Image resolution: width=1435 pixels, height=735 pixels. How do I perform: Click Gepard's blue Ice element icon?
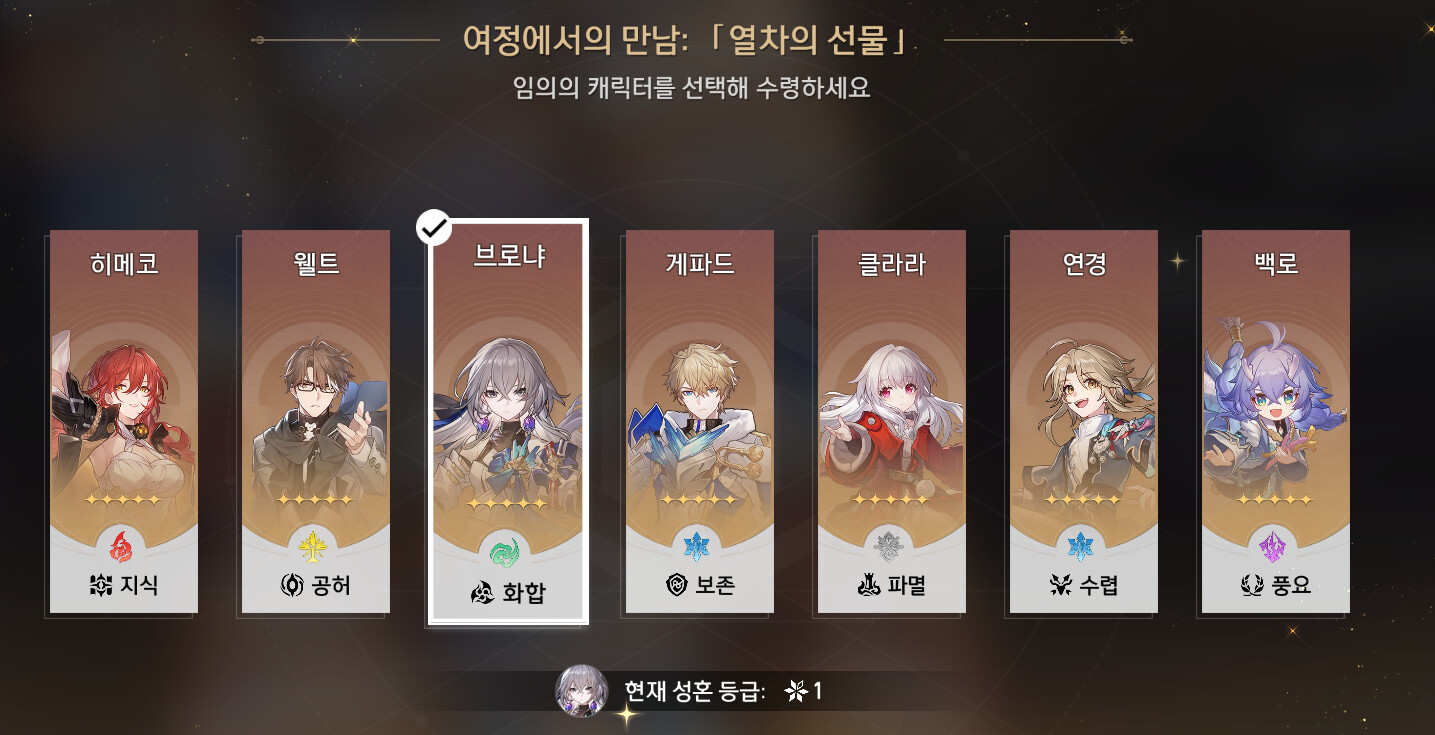699,546
